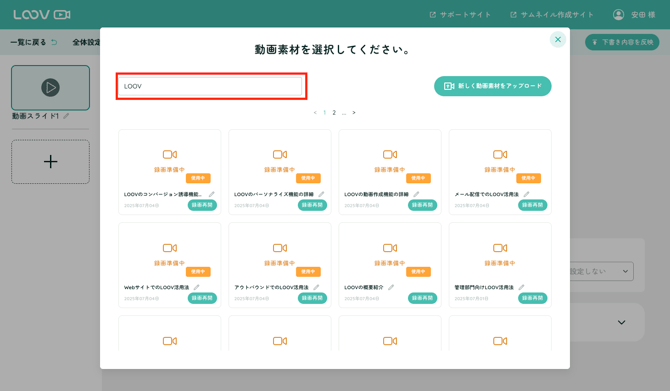Image resolution: width=670 pixels, height=391 pixels.
Task: Resume recording for 管理部門向けLOOV活用法
Action: point(532,298)
